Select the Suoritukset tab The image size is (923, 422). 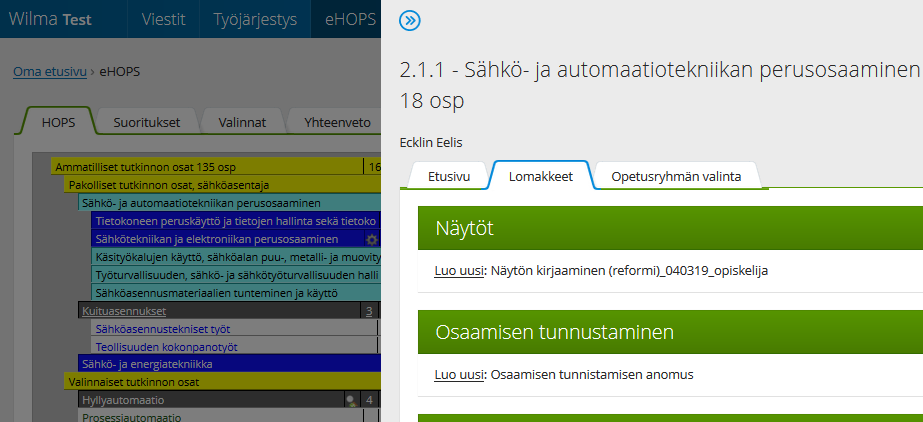[146, 122]
